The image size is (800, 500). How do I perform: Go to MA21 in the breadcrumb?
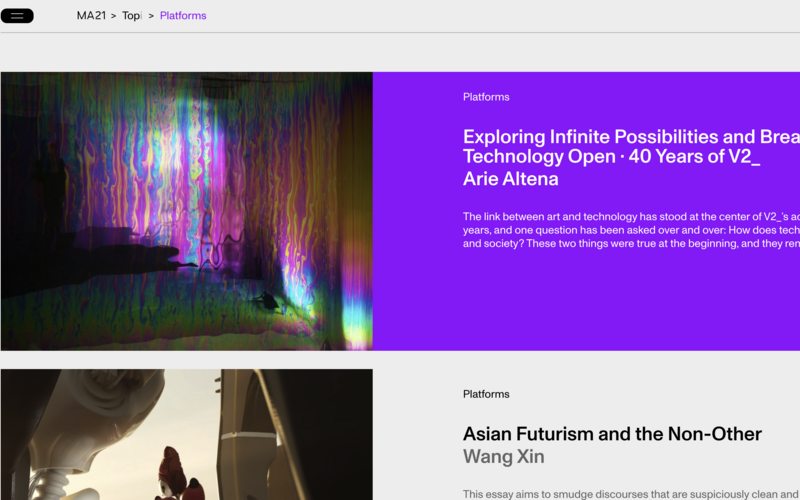coord(91,16)
